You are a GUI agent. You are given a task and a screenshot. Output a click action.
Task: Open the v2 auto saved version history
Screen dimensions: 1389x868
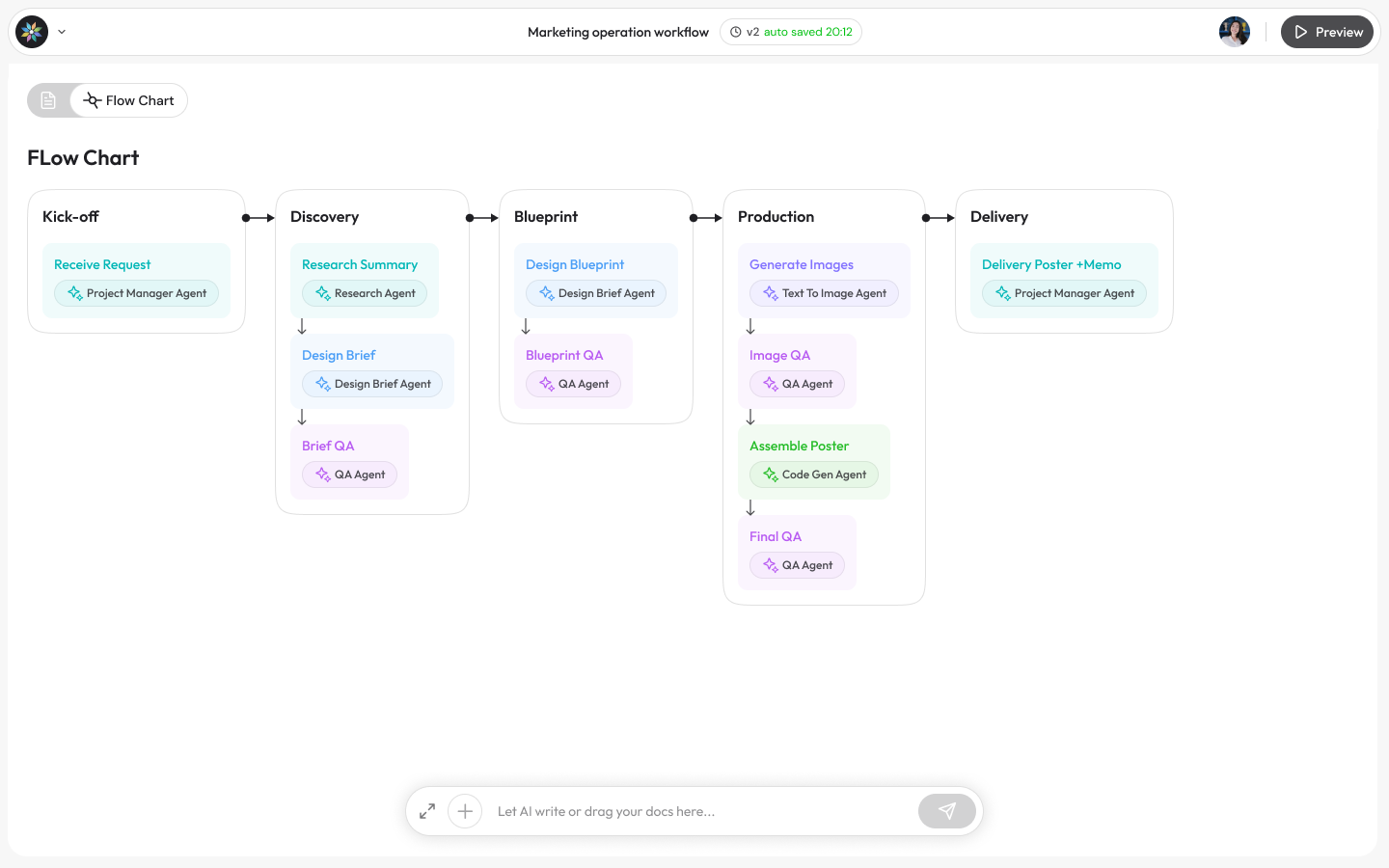point(791,32)
